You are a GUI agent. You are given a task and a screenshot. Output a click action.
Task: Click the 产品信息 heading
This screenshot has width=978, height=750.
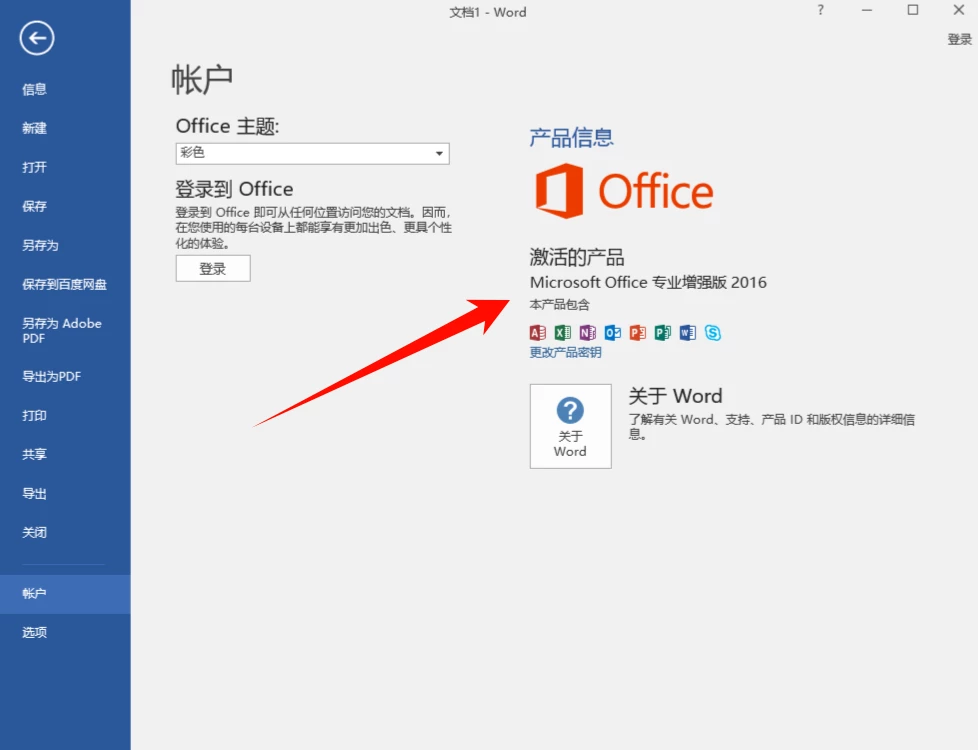point(571,137)
